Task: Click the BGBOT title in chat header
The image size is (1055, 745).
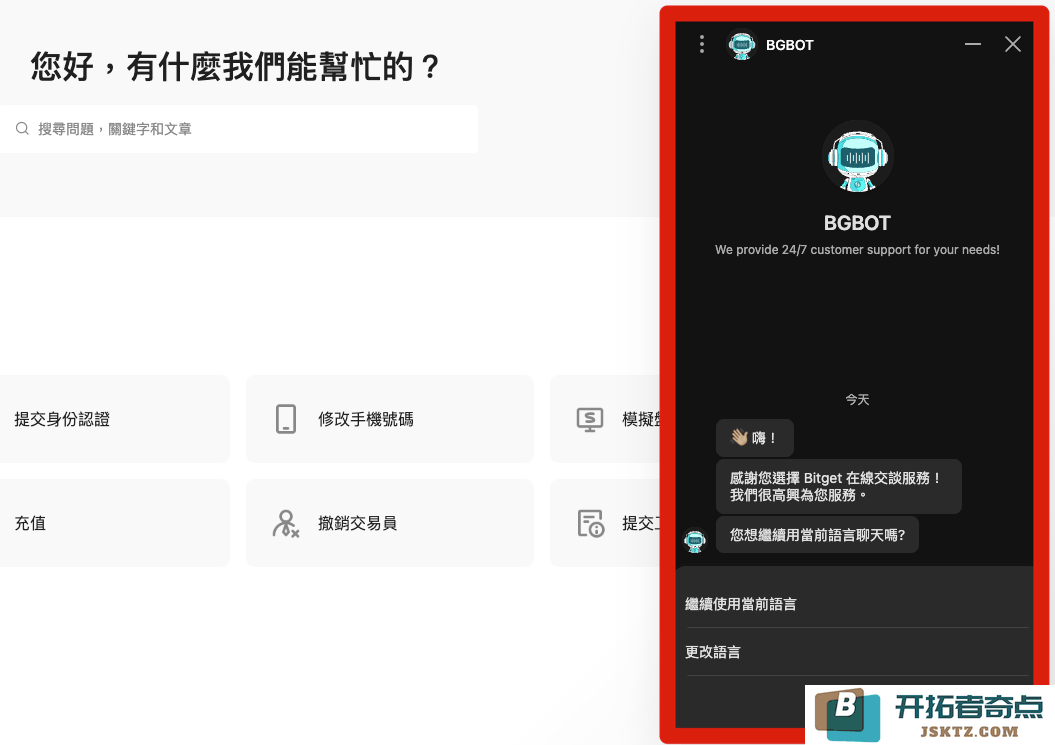Action: point(790,45)
